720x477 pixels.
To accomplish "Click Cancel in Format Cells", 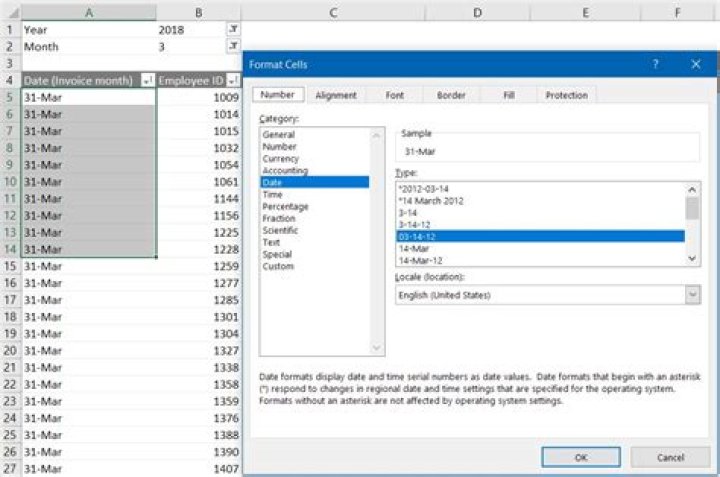I will coord(670,457).
